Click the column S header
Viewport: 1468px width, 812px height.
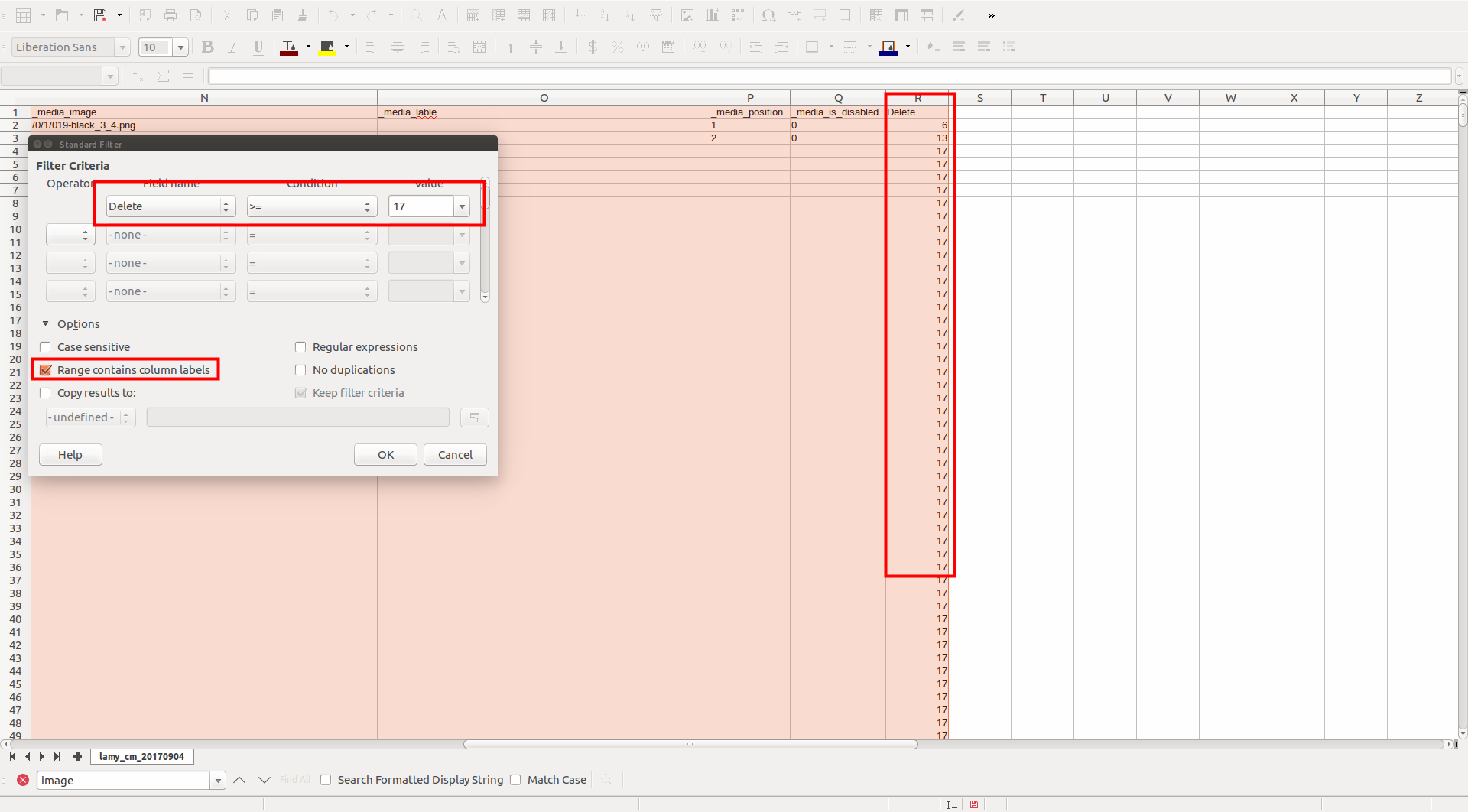(979, 98)
